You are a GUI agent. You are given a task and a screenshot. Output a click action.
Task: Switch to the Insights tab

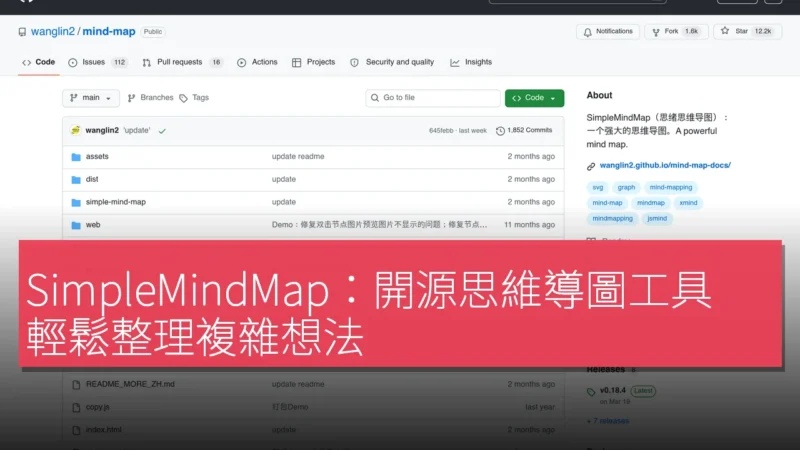471,62
